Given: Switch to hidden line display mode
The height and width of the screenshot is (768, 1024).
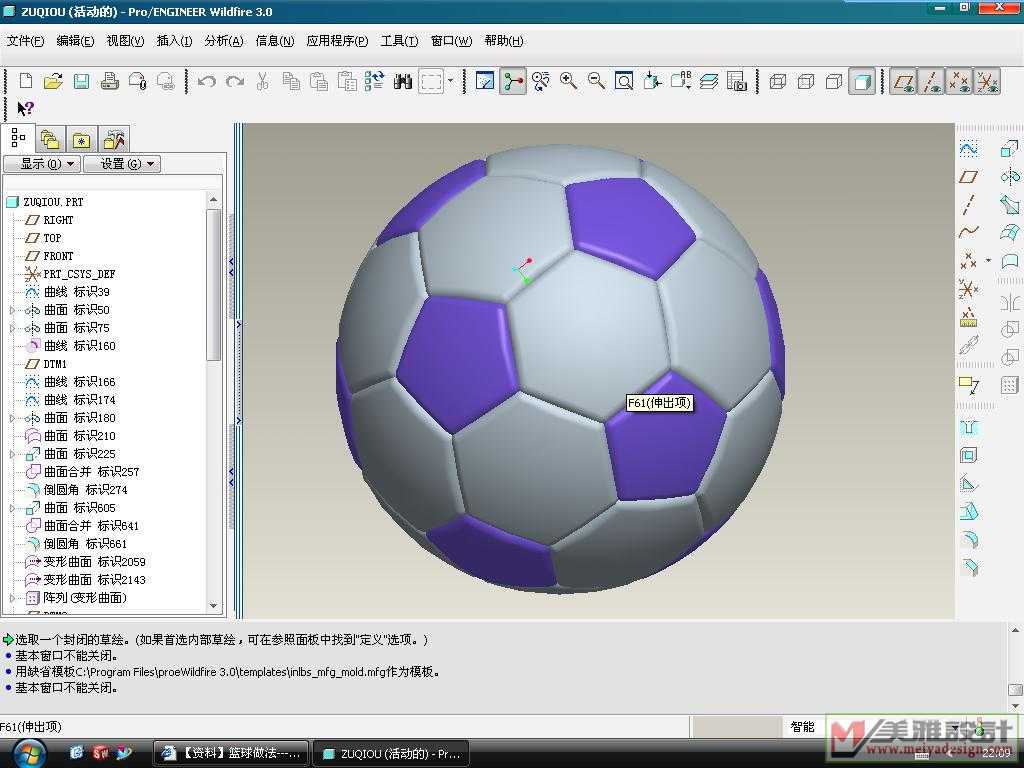Looking at the screenshot, I should tap(806, 82).
